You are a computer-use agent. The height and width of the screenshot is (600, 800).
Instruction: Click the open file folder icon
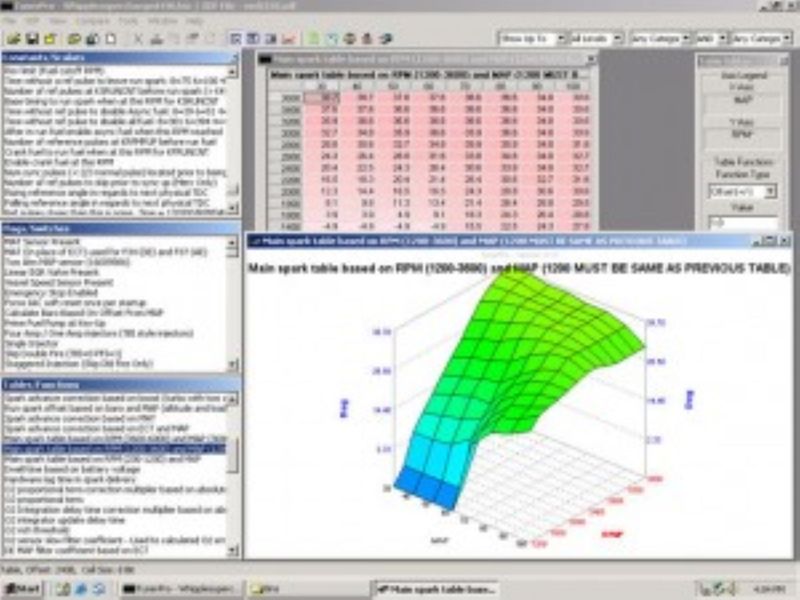[13, 39]
